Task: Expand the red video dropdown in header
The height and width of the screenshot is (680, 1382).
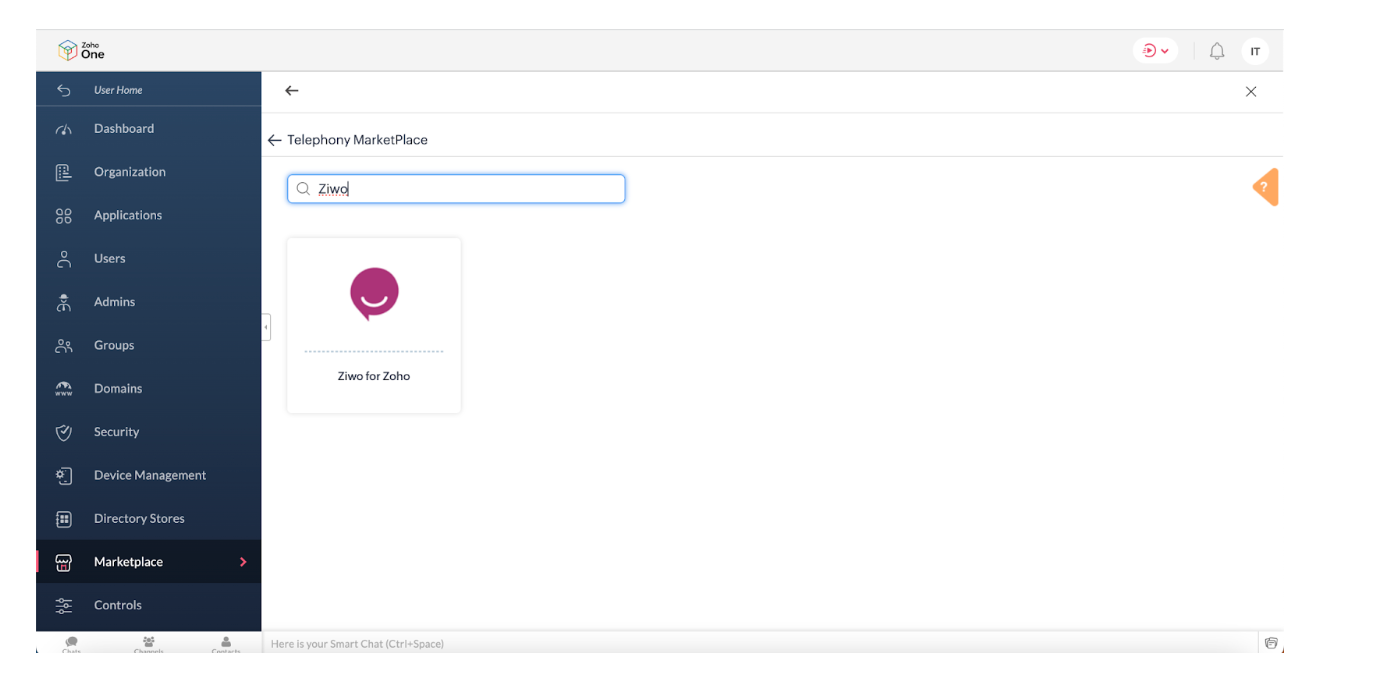Action: click(1156, 51)
